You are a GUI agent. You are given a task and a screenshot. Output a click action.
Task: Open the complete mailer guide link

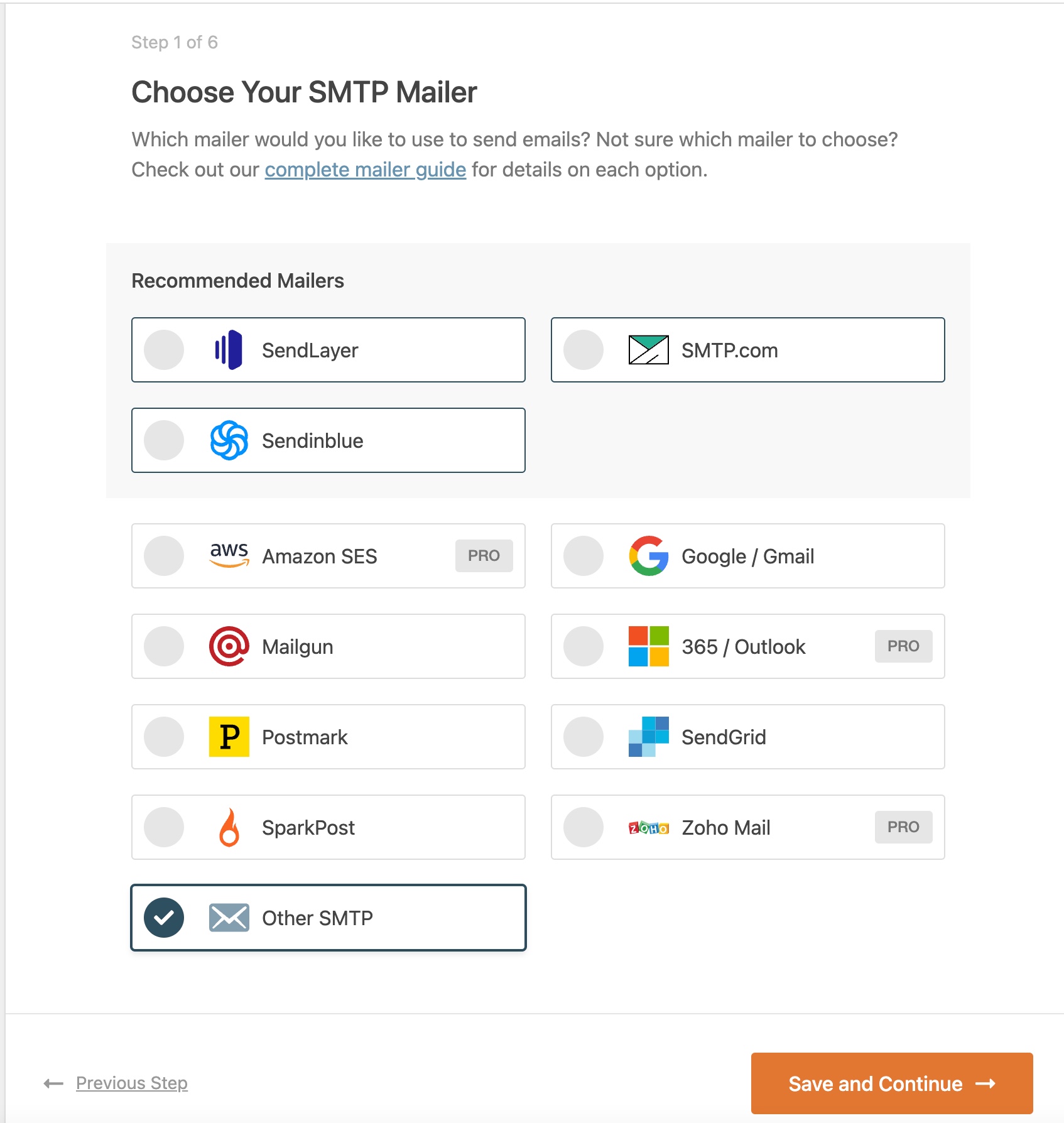pos(365,170)
